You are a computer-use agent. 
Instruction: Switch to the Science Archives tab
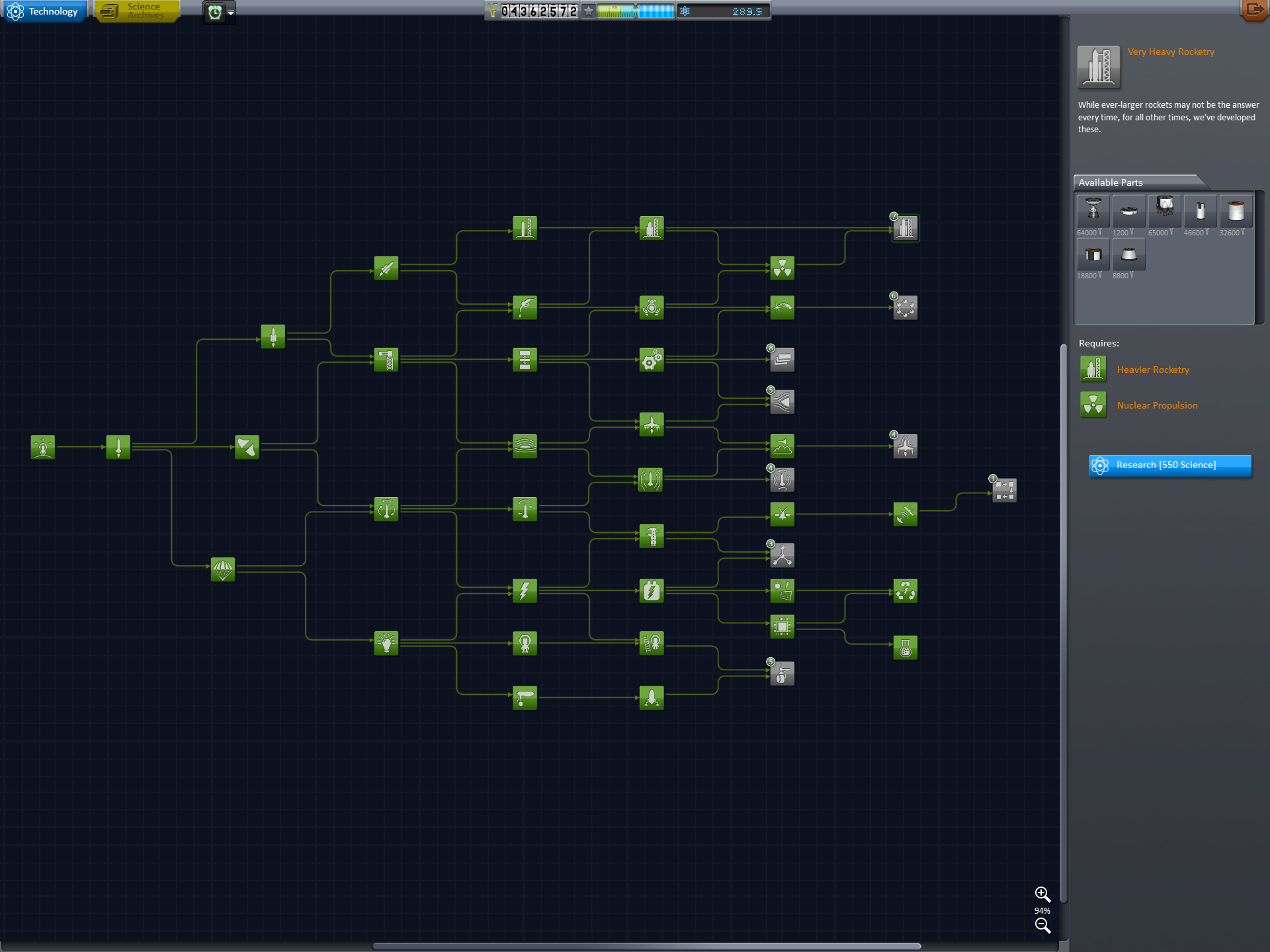(x=138, y=11)
